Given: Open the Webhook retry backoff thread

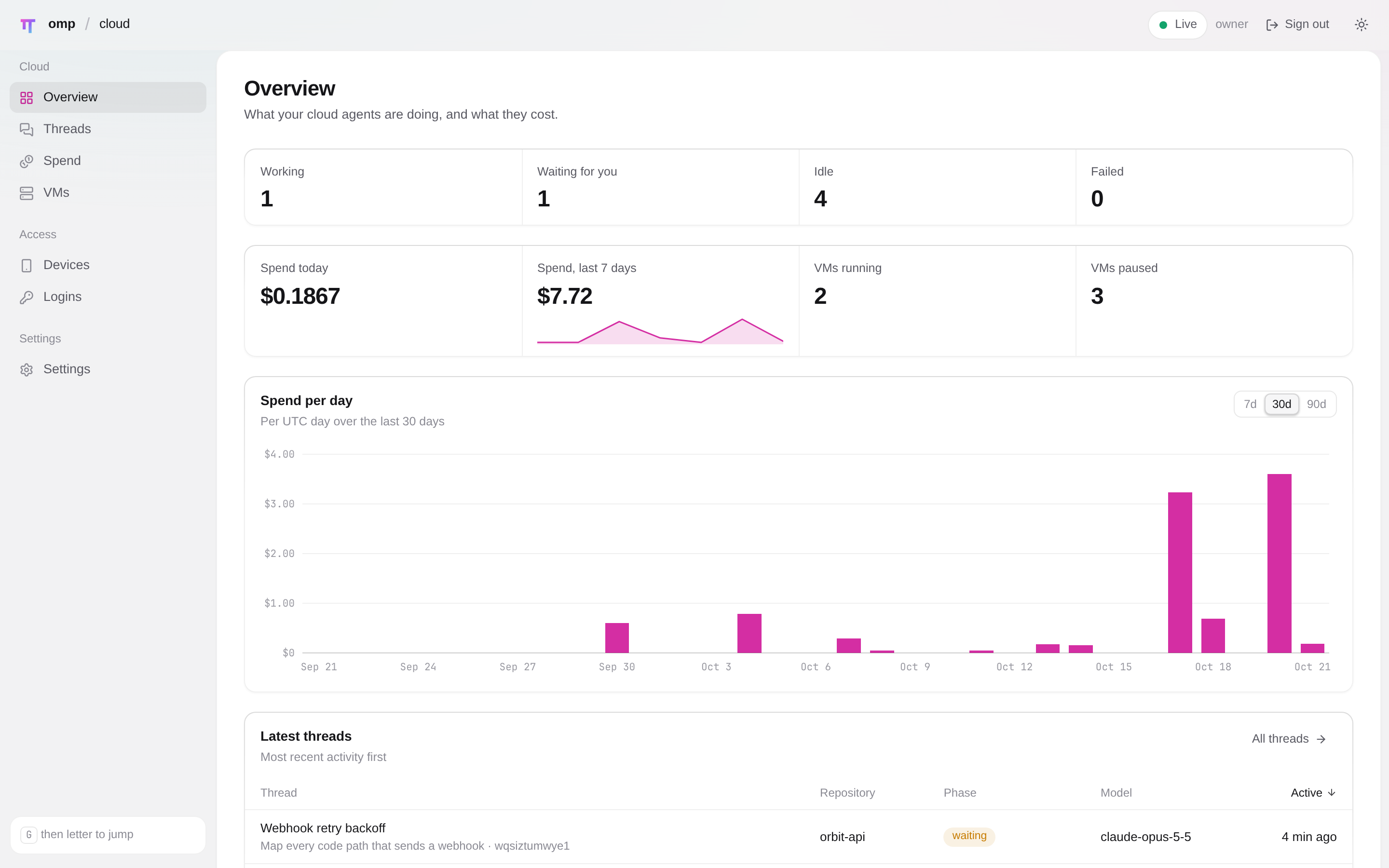Looking at the screenshot, I should click(x=323, y=828).
